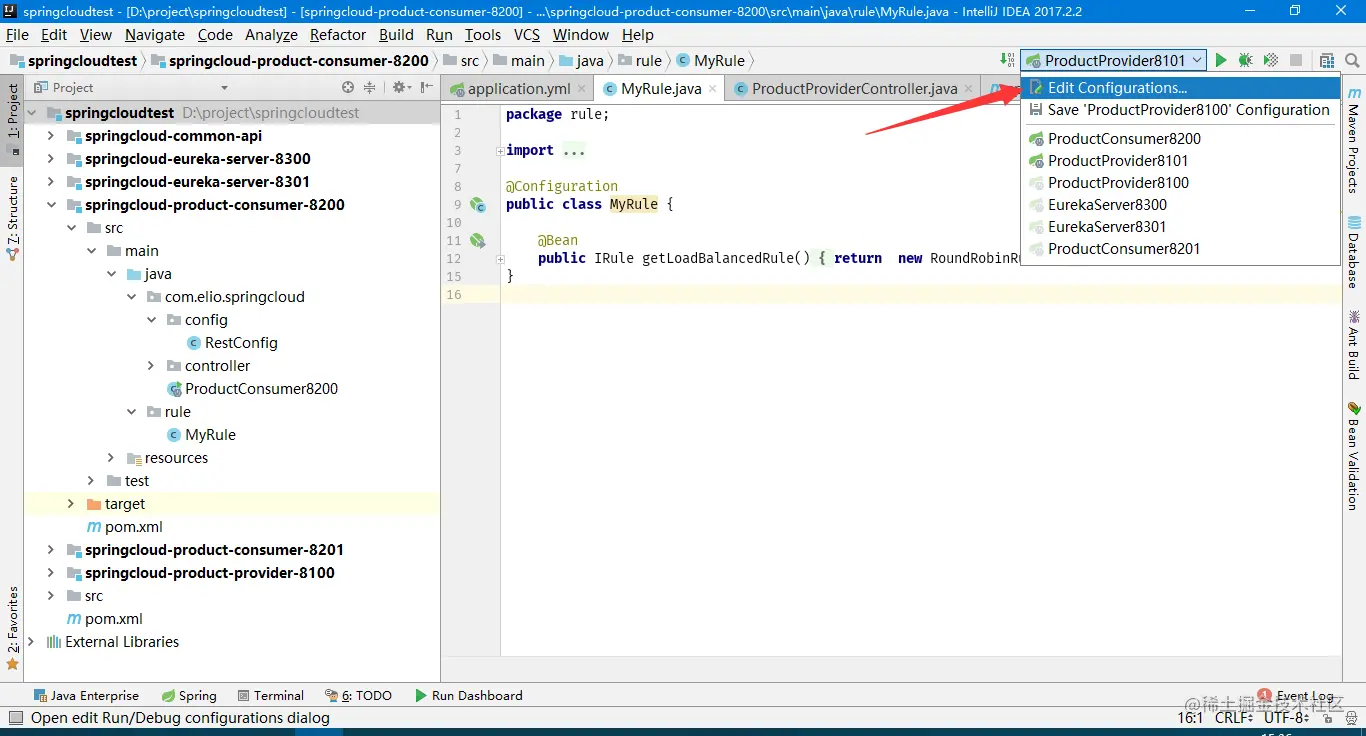Expand springcloud-common-api module
The image size is (1366, 736).
(51, 136)
